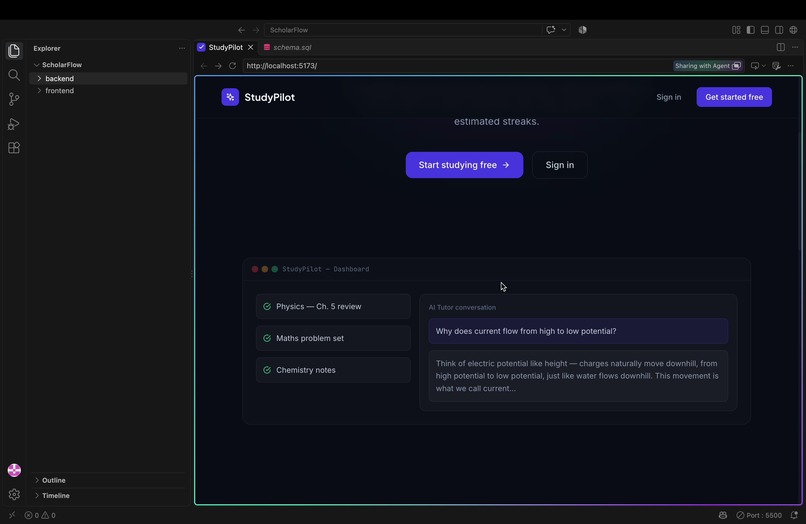The width and height of the screenshot is (806, 524).
Task: Split the editor to the right
Action: 781,47
